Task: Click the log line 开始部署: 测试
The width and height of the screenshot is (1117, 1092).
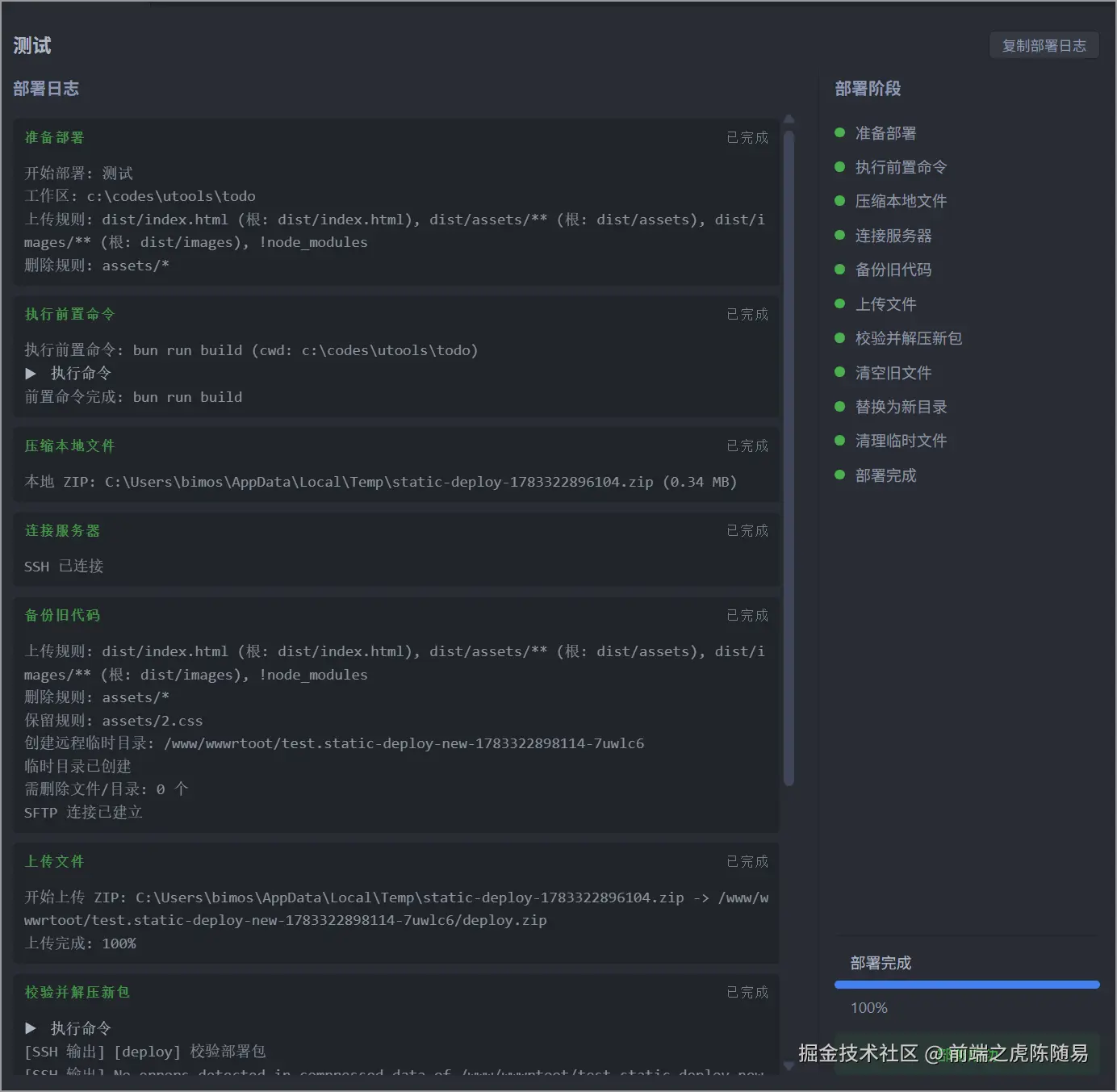Action: [78, 174]
